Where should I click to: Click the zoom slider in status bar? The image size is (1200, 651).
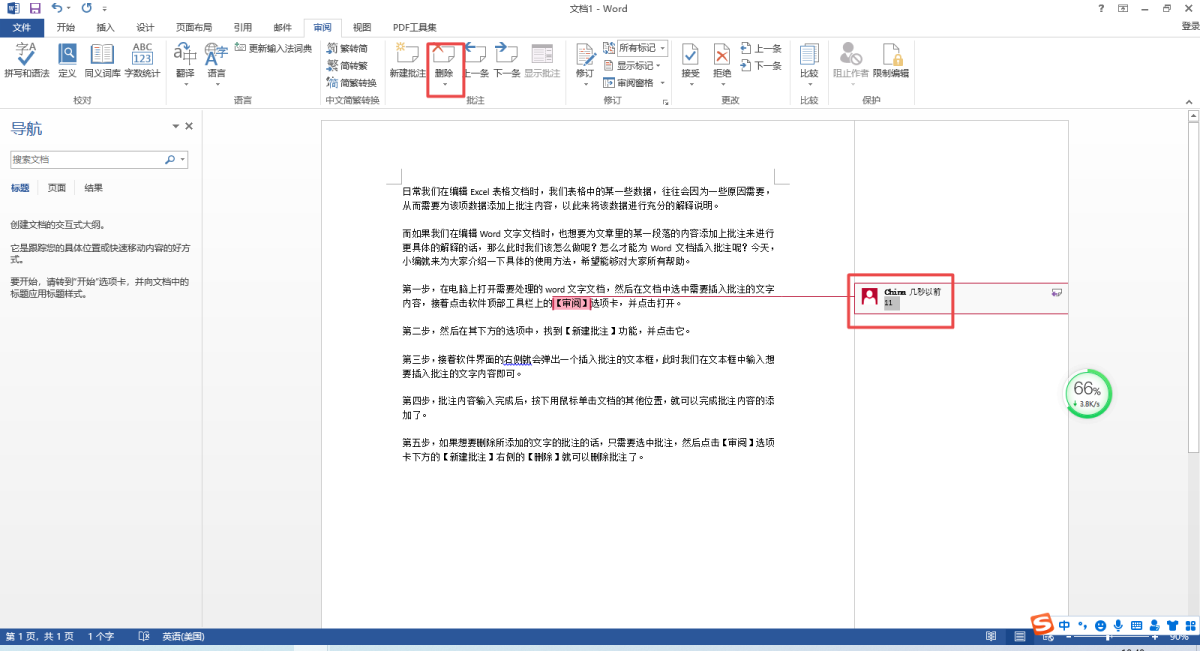pos(1106,637)
